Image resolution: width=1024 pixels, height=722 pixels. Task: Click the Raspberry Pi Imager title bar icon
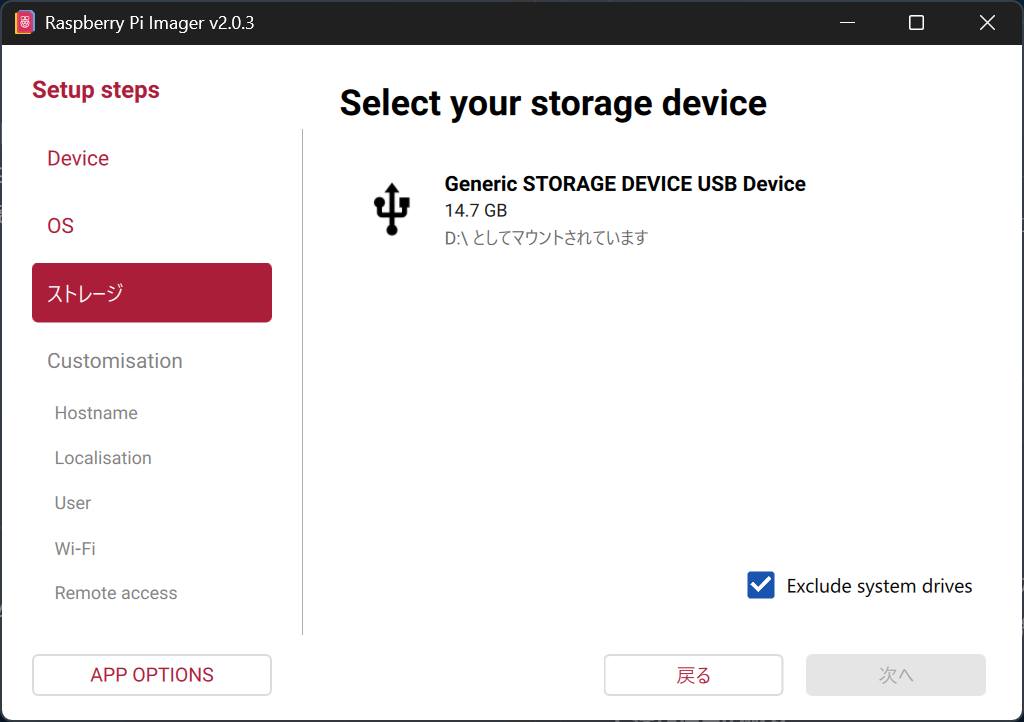point(25,22)
